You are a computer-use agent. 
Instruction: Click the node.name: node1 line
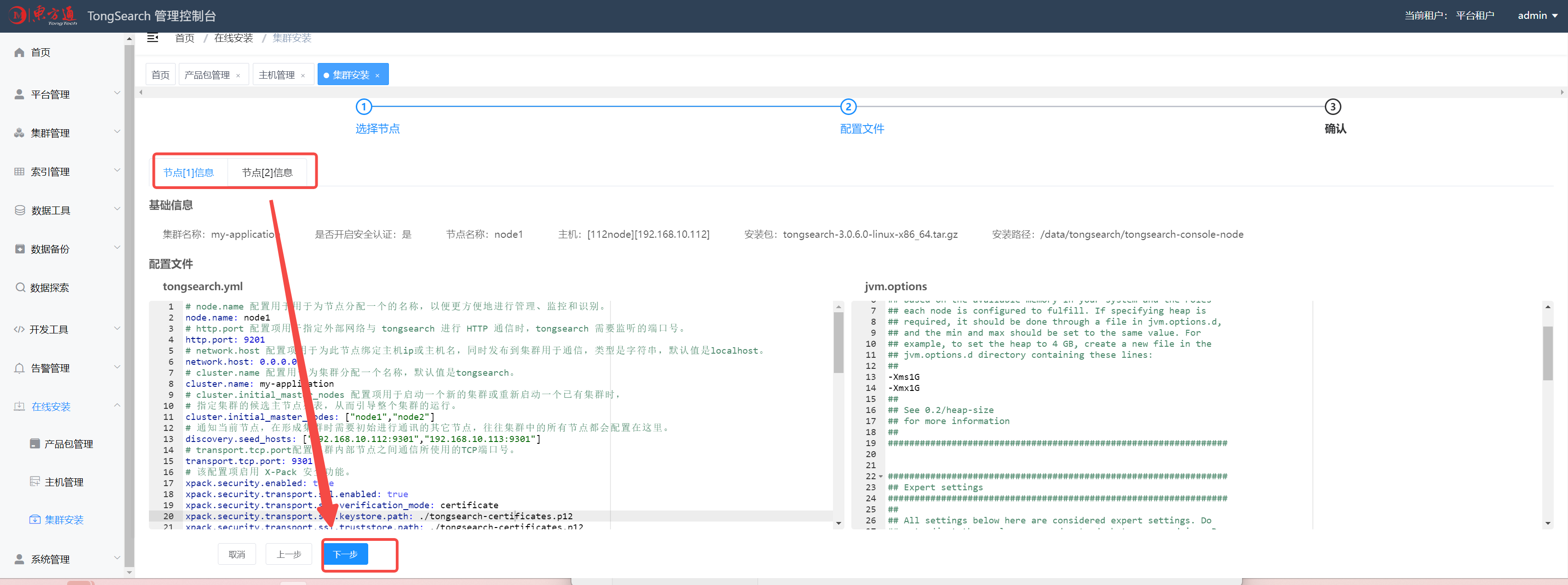click(x=227, y=317)
